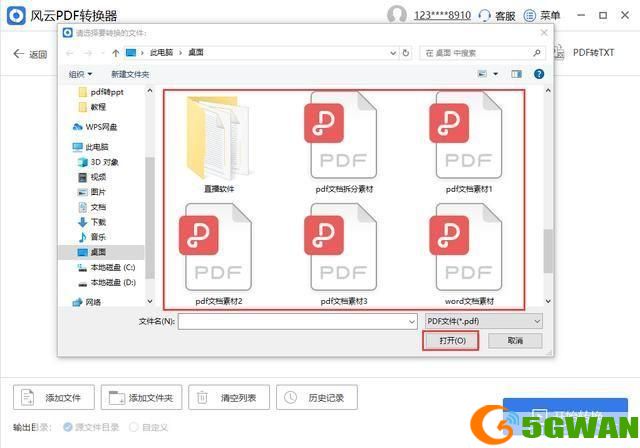This screenshot has height=448, width=640.
Task: Click the 添加文件夹 button
Action: (x=142, y=397)
